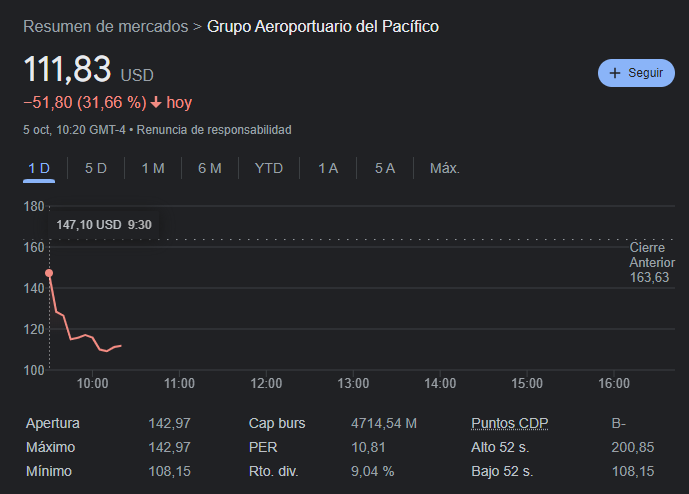Select the 6 M range tab

210,168
